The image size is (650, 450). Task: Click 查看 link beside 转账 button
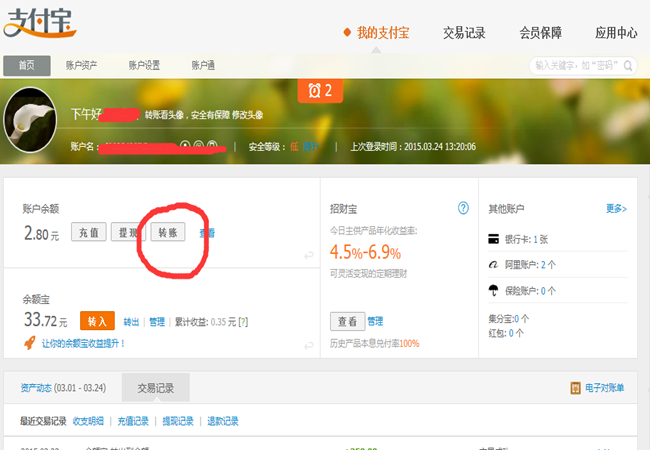pyautogui.click(x=207, y=233)
